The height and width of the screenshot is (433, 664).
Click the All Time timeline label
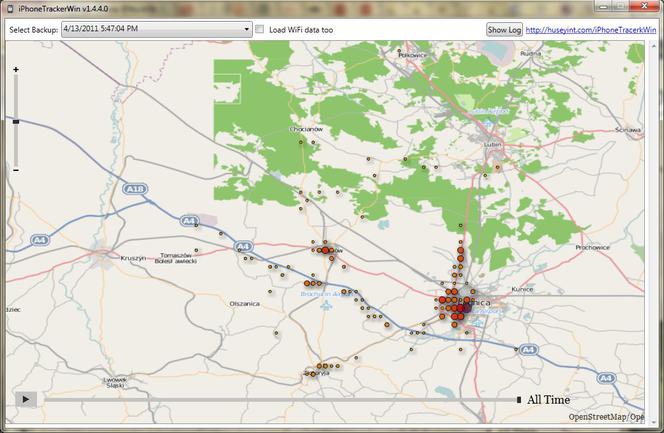coord(548,400)
